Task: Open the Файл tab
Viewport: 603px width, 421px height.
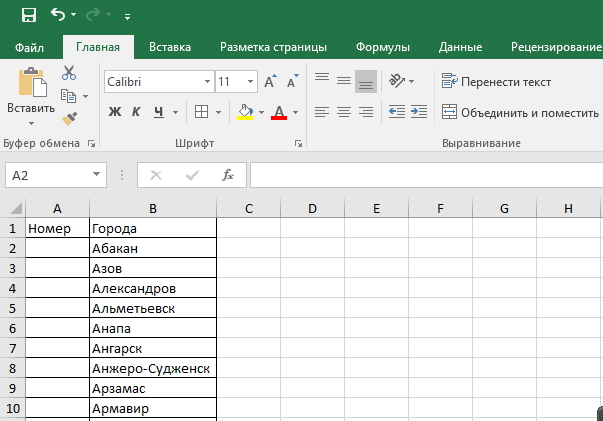Action: coord(29,47)
